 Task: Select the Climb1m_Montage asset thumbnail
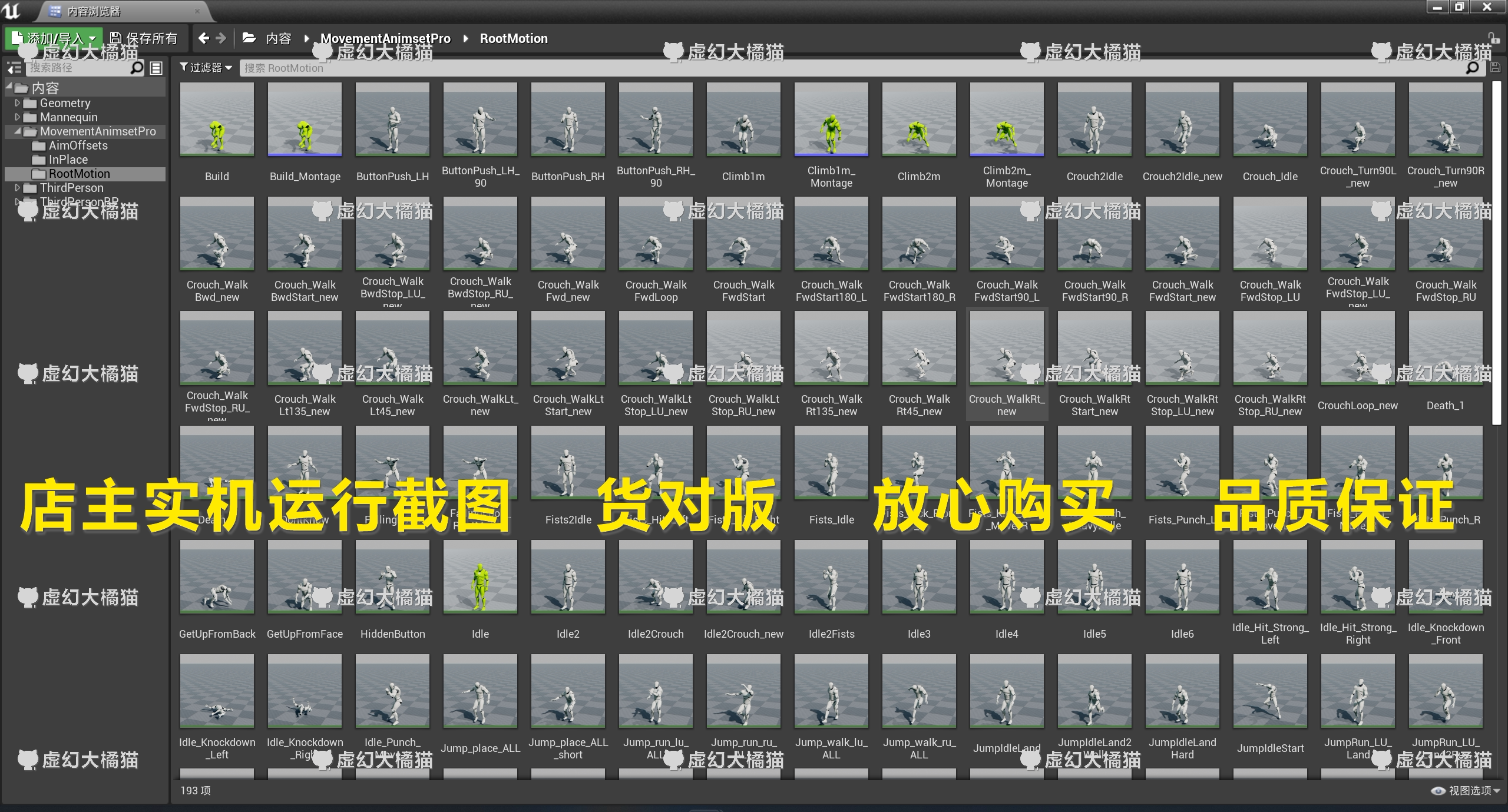pyautogui.click(x=831, y=120)
